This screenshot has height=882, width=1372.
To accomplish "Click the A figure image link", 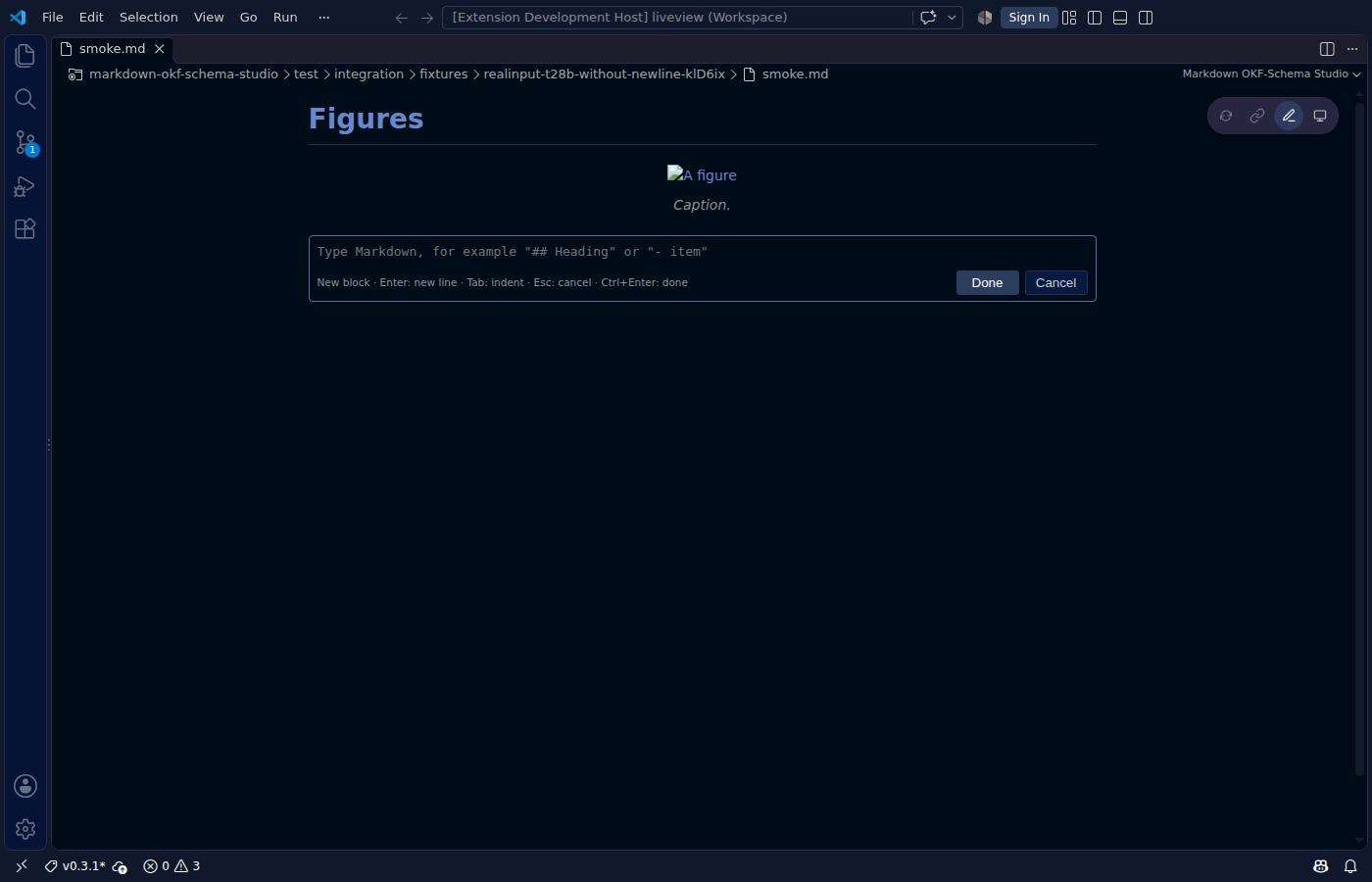I will coord(702,175).
